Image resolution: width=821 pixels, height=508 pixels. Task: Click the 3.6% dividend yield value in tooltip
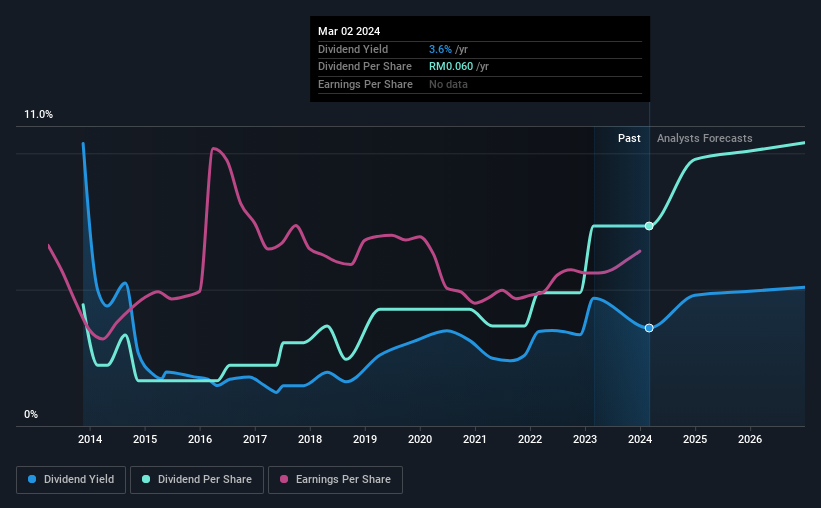[x=440, y=49]
